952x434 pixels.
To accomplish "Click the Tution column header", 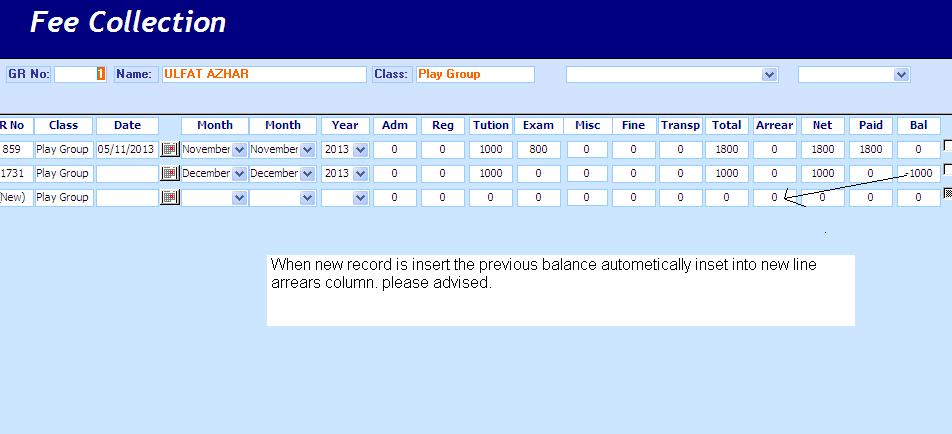I will point(491,126).
